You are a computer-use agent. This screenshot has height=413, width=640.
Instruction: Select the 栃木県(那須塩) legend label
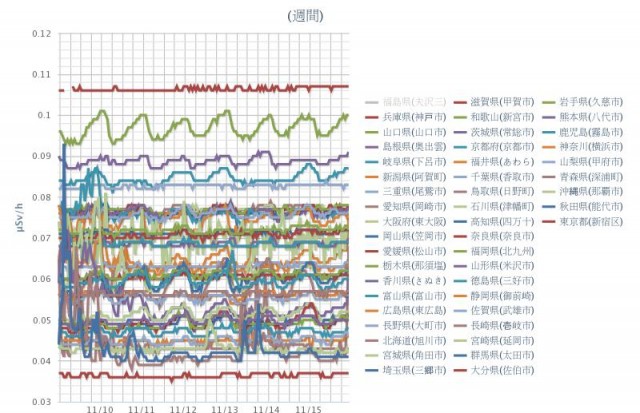point(414,266)
